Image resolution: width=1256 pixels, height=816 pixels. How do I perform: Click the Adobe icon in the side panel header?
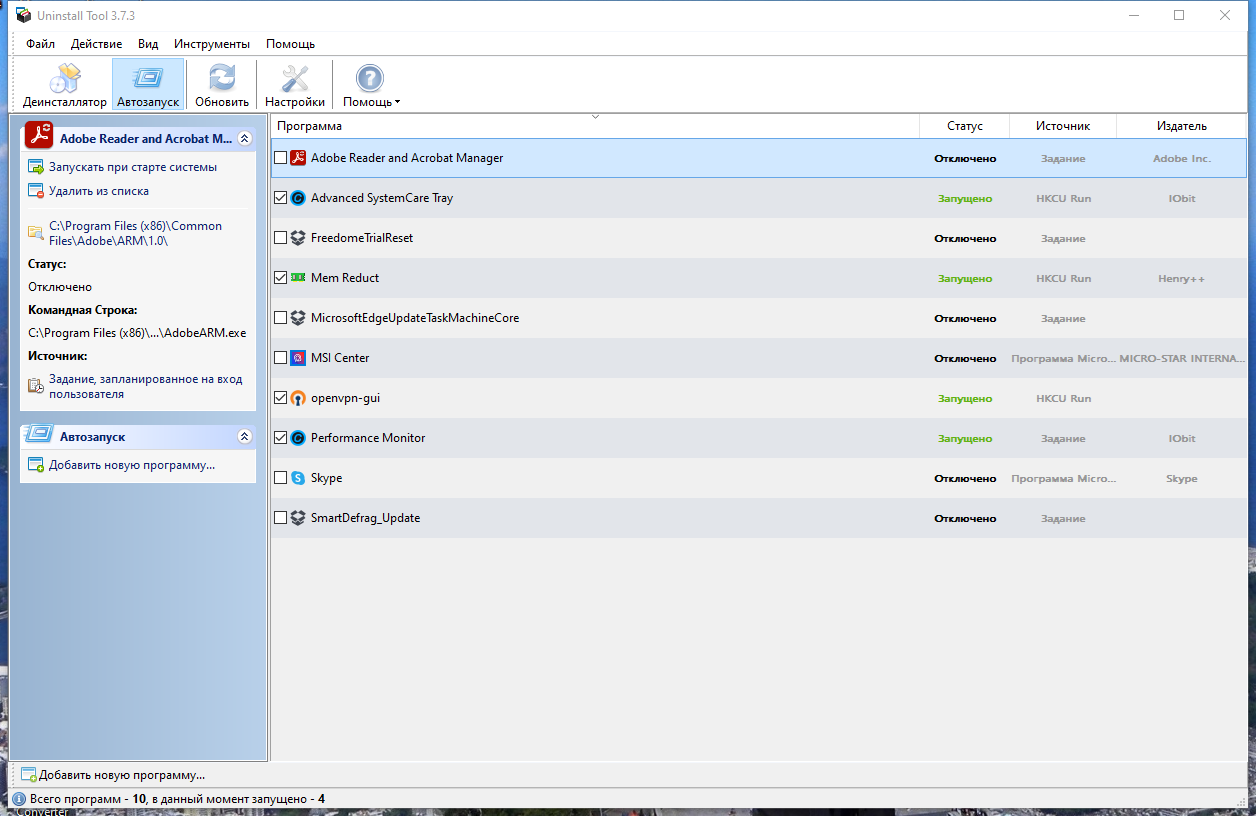39,135
